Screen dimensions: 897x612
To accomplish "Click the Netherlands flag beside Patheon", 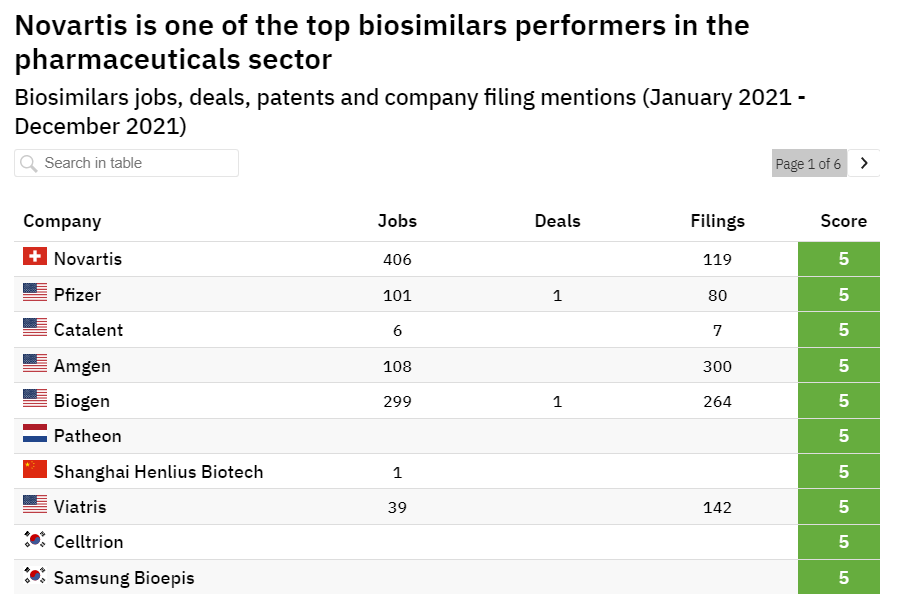I will click(35, 434).
